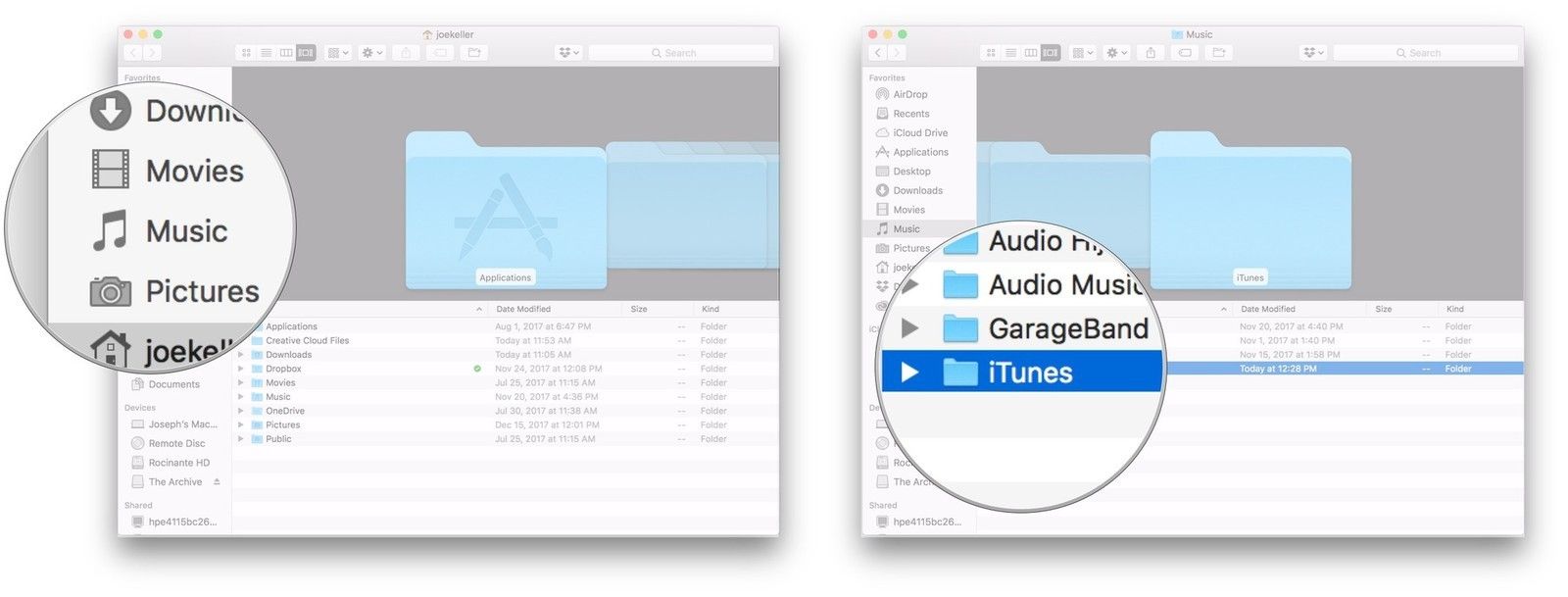Click the Edit Tags button in Music window
This screenshot has height=597, width=1568.
[1185, 53]
